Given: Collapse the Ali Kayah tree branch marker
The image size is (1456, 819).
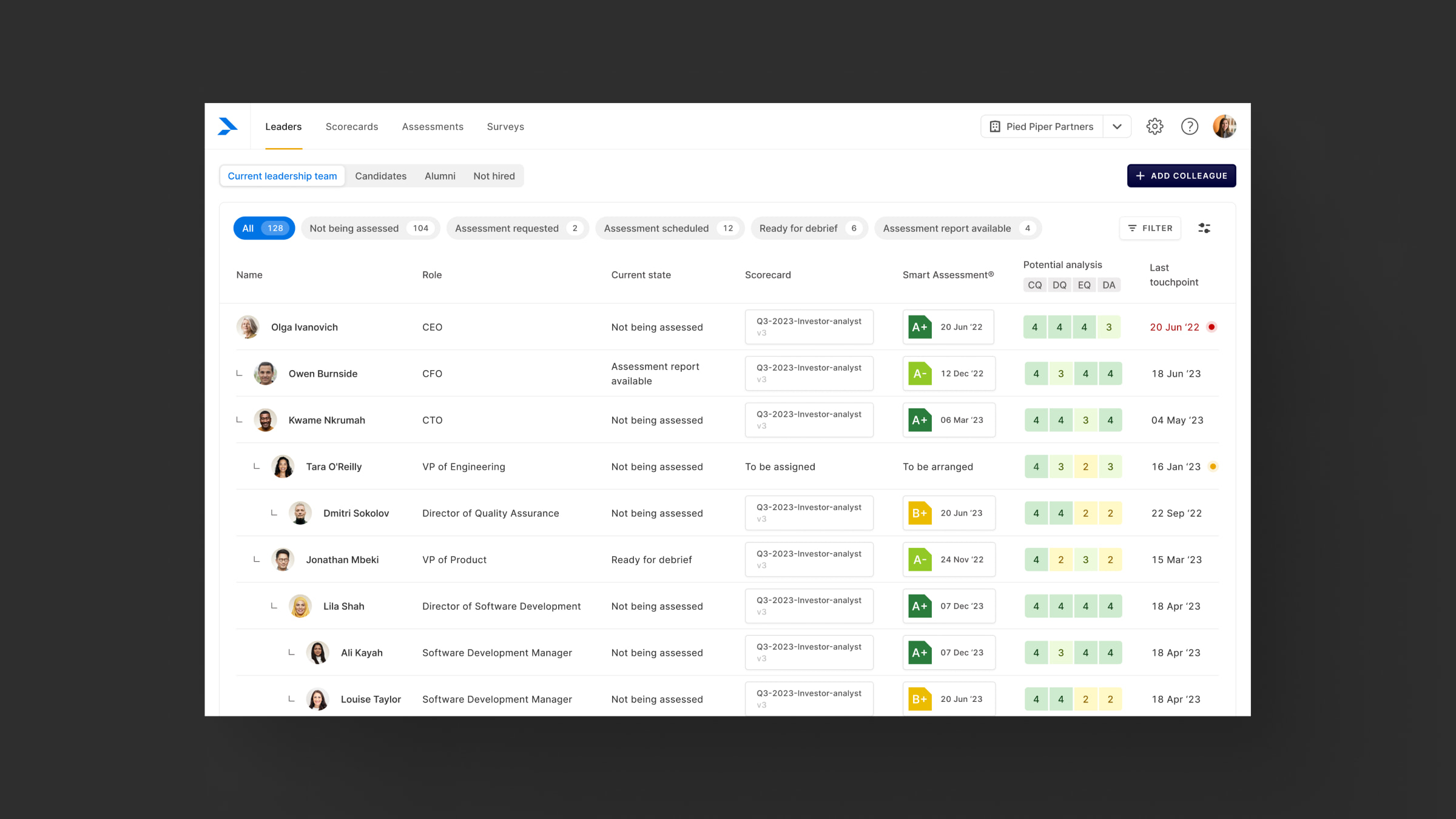Looking at the screenshot, I should coord(292,653).
